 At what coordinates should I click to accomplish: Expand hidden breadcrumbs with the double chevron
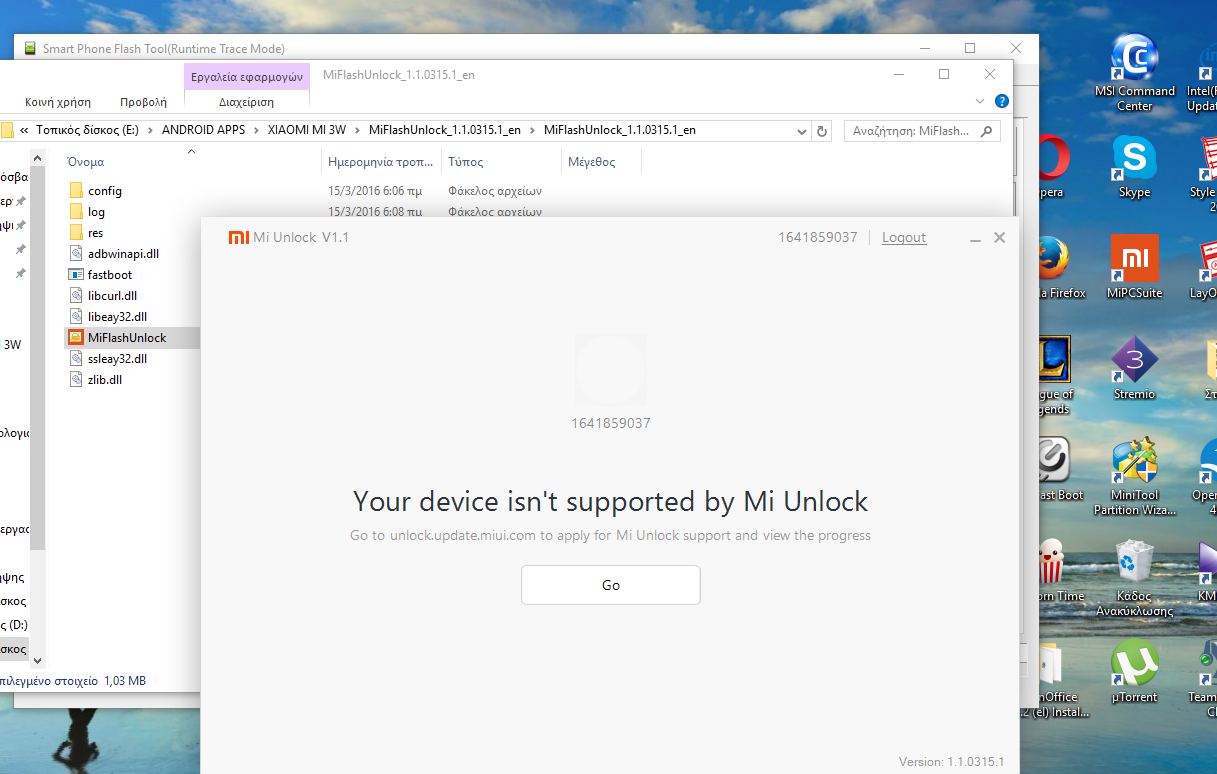[24, 130]
